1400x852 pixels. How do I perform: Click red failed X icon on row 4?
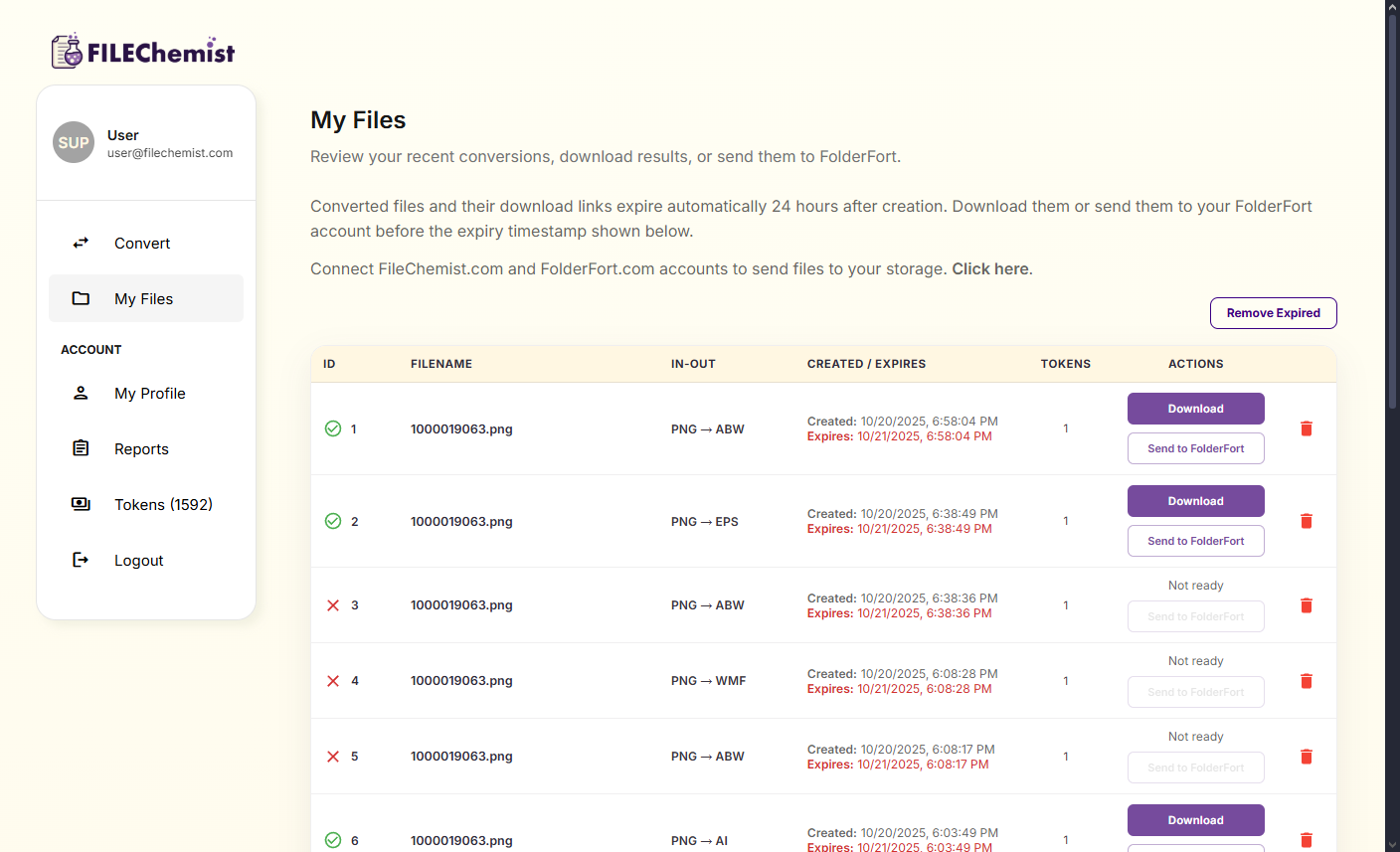click(x=333, y=681)
